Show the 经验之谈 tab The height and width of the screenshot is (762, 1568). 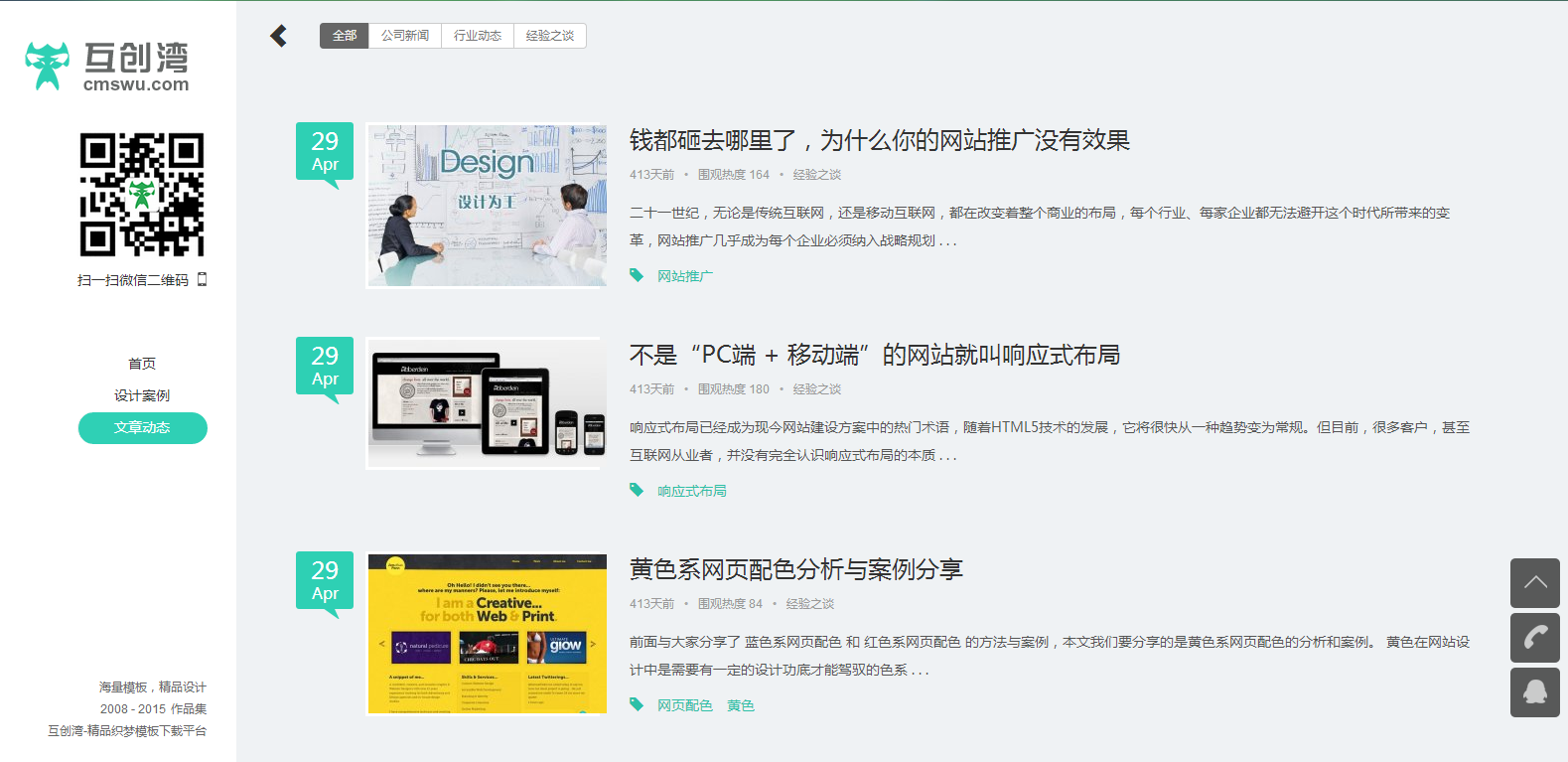pos(550,36)
